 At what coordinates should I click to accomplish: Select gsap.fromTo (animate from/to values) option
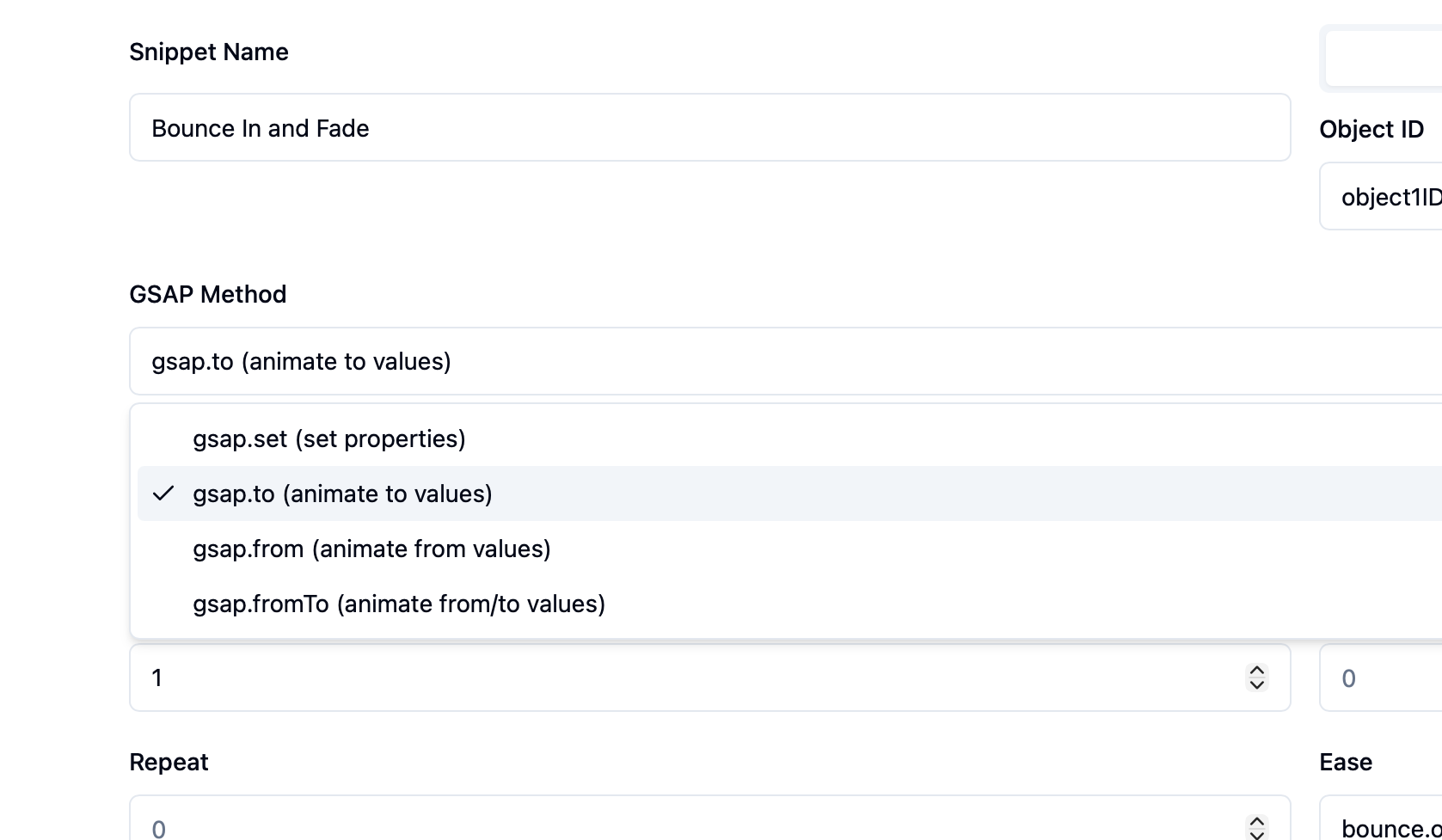(x=399, y=604)
